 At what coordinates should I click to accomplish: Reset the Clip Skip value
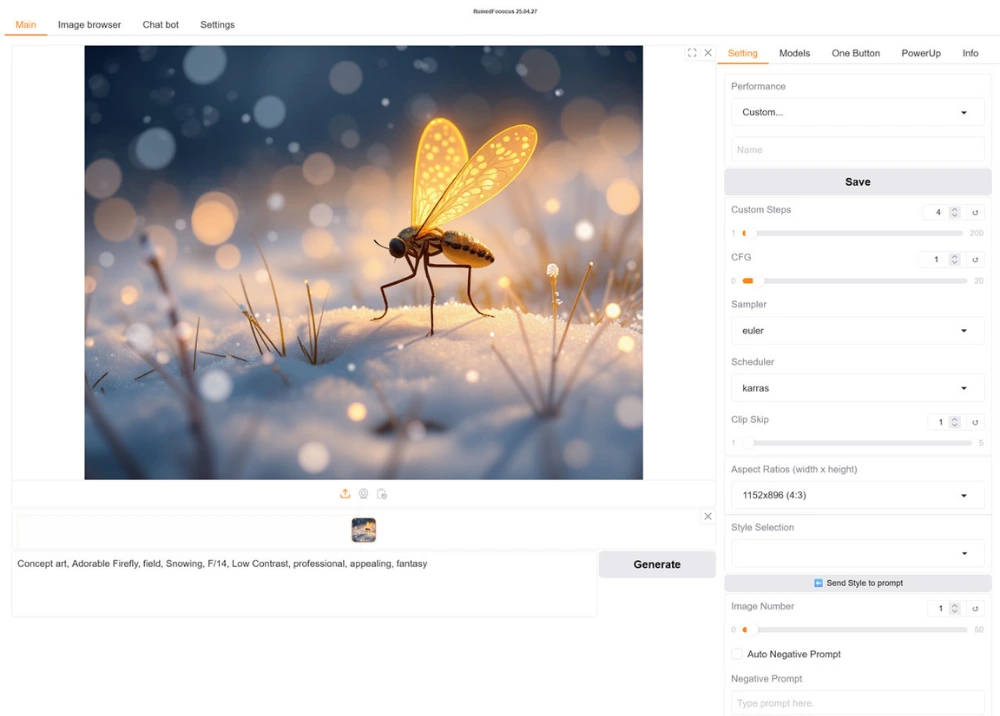point(975,422)
